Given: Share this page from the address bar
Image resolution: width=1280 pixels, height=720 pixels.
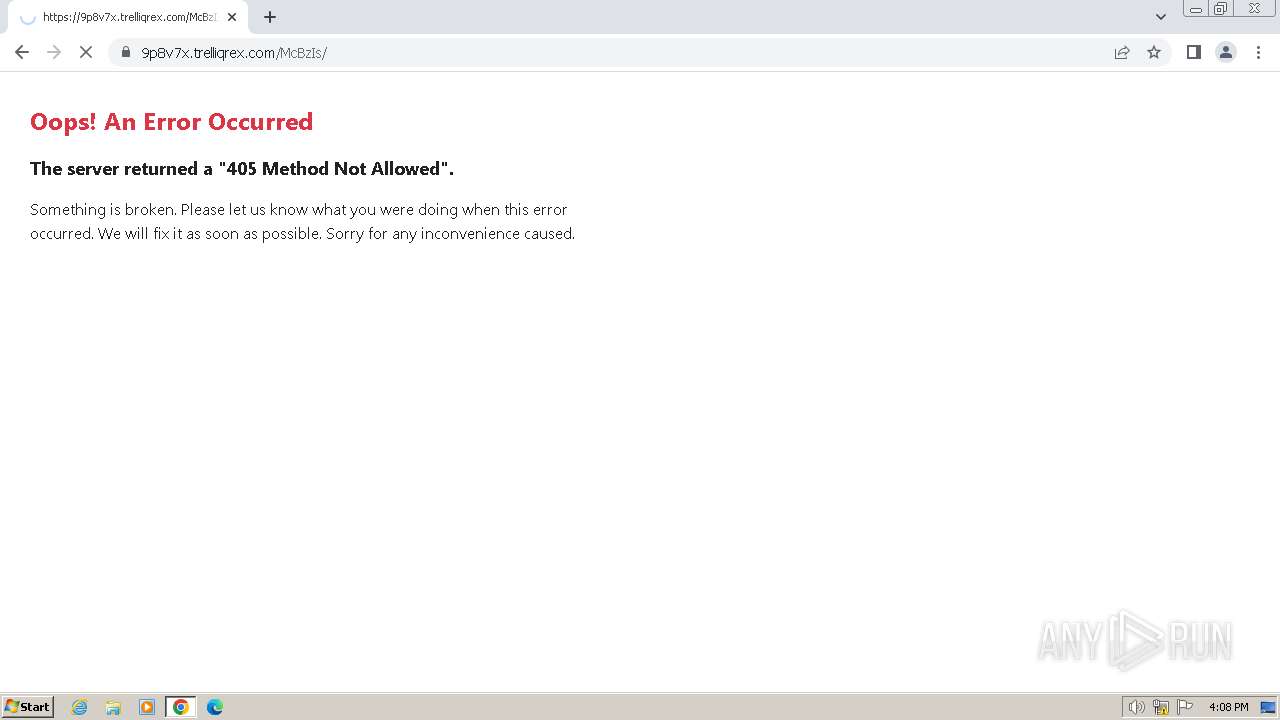Looking at the screenshot, I should coord(1122,52).
